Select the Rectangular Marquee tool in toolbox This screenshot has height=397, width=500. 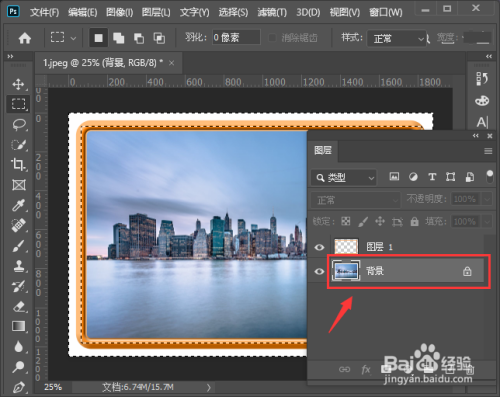click(18, 104)
